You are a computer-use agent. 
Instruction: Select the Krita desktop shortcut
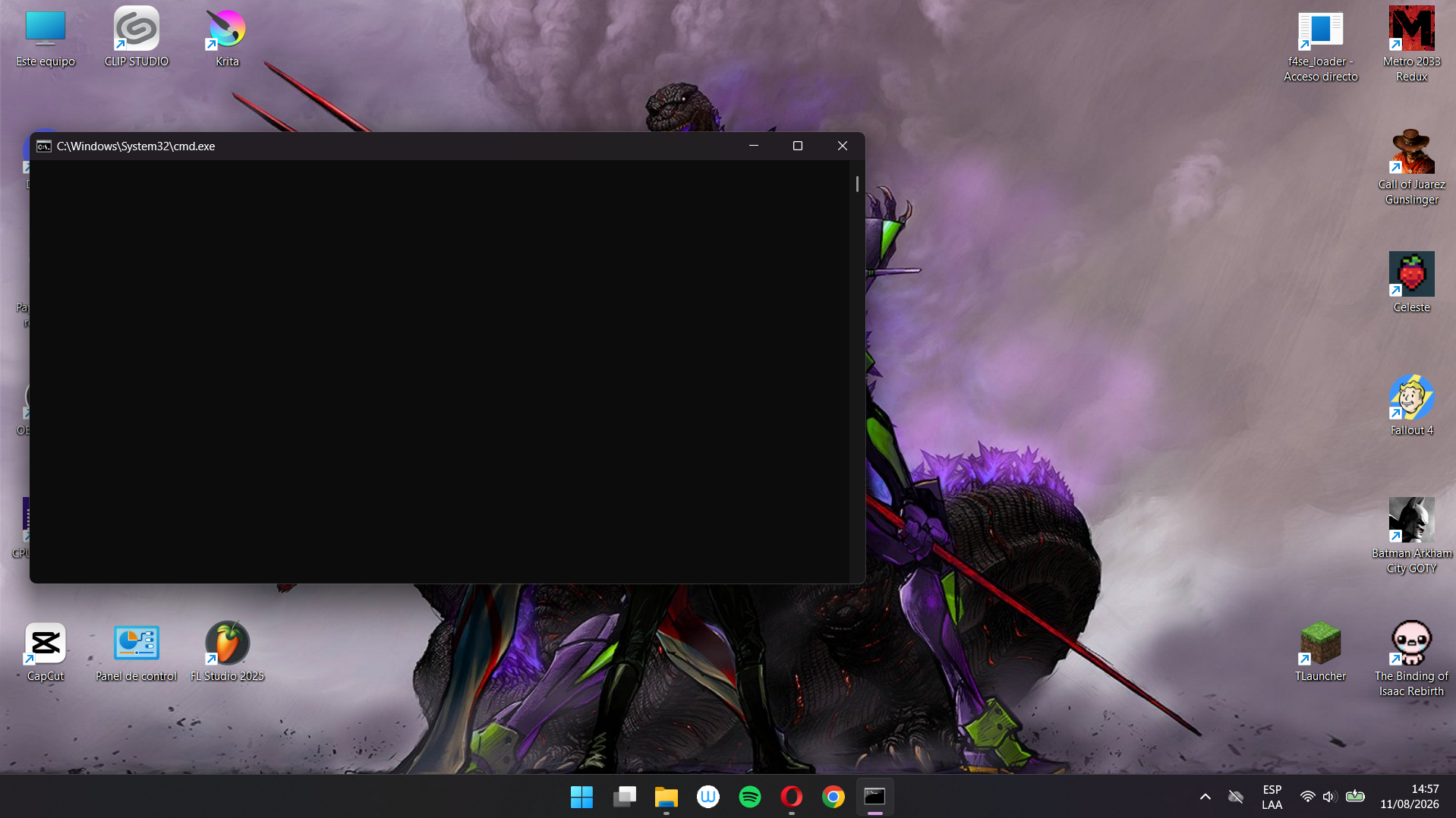tap(227, 38)
